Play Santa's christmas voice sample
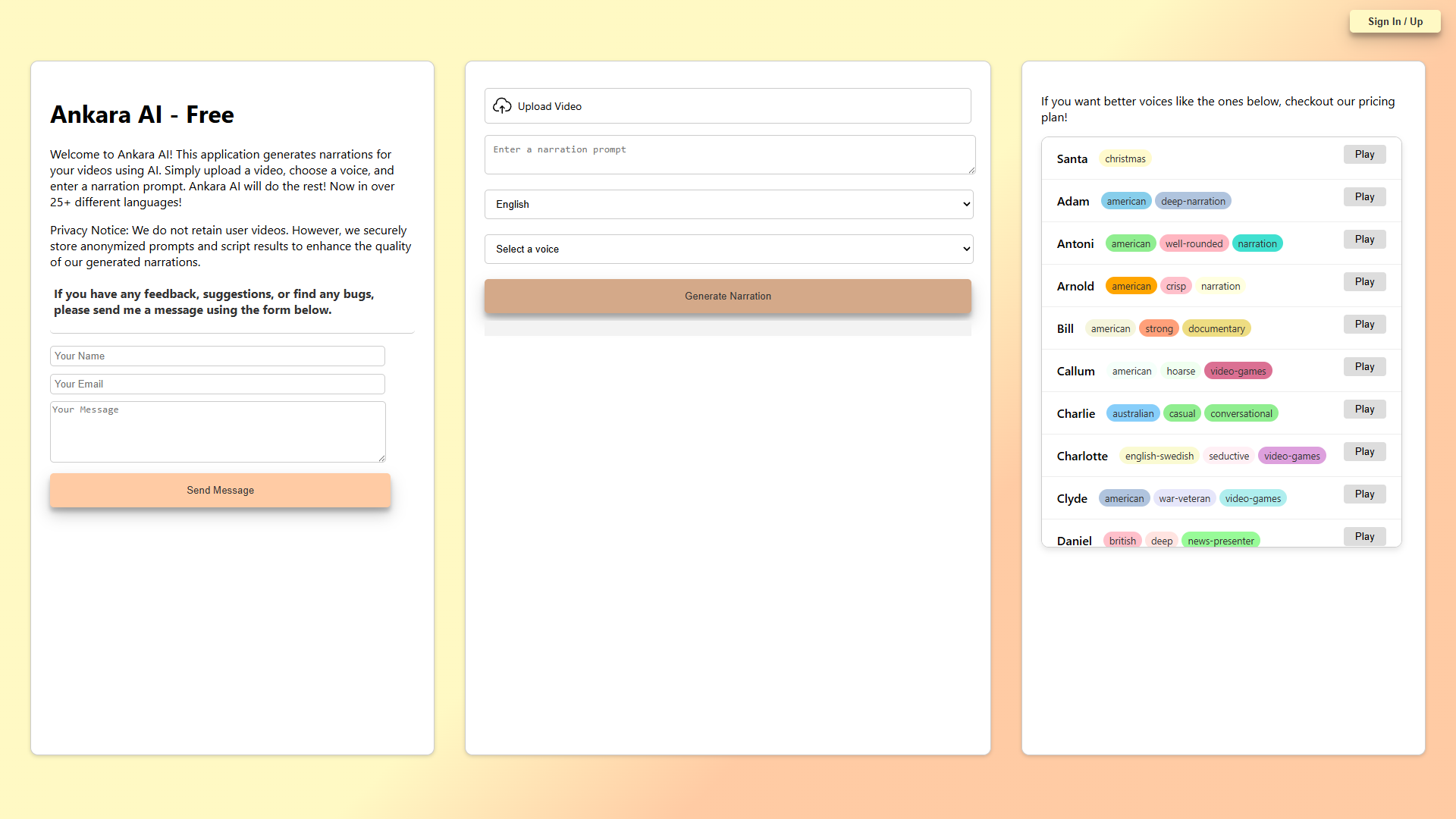Screen dimensions: 1456x819 (1364, 155)
